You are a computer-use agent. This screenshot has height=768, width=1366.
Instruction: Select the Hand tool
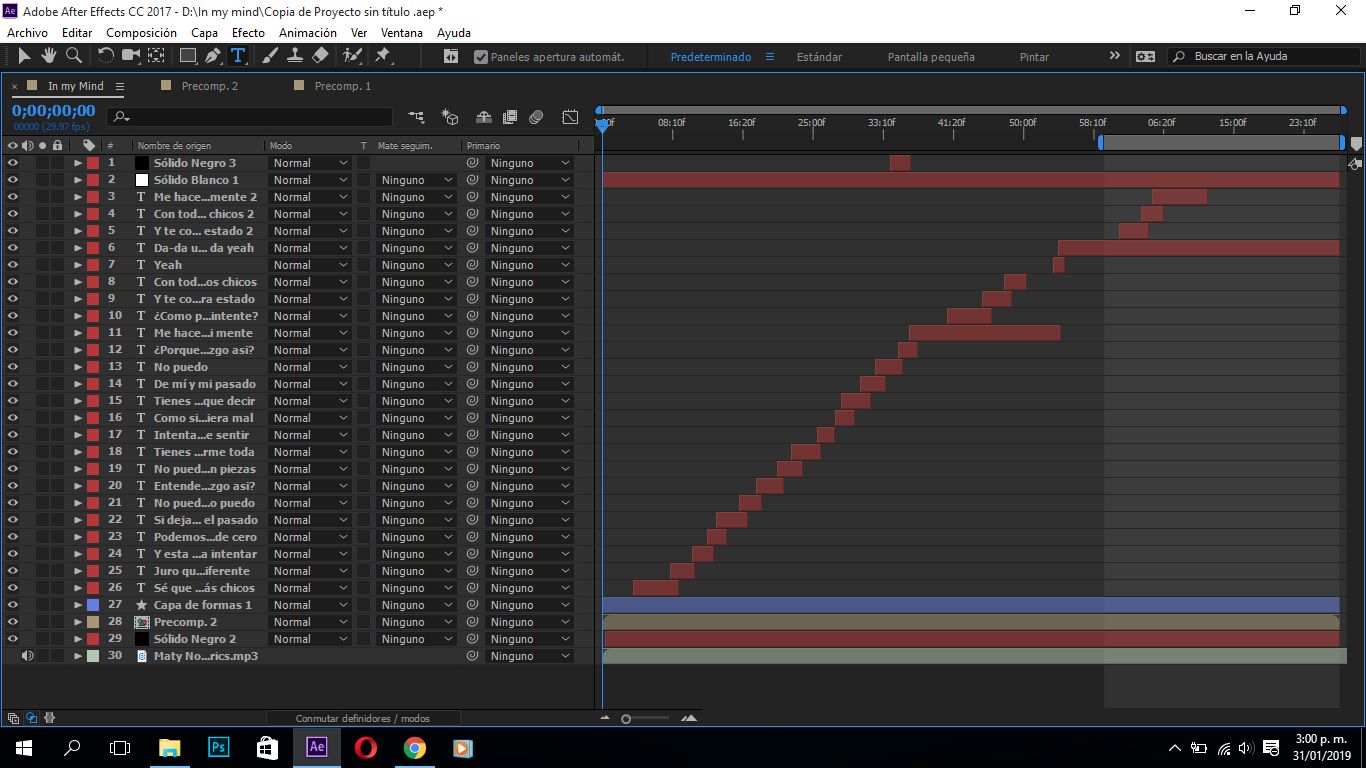point(48,56)
